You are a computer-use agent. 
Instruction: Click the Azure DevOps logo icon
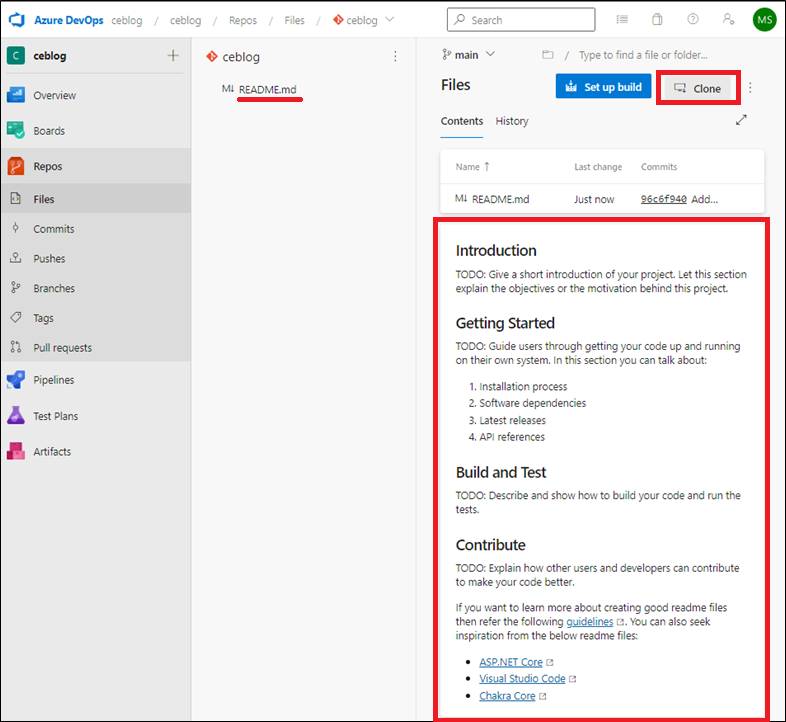pyautogui.click(x=17, y=20)
